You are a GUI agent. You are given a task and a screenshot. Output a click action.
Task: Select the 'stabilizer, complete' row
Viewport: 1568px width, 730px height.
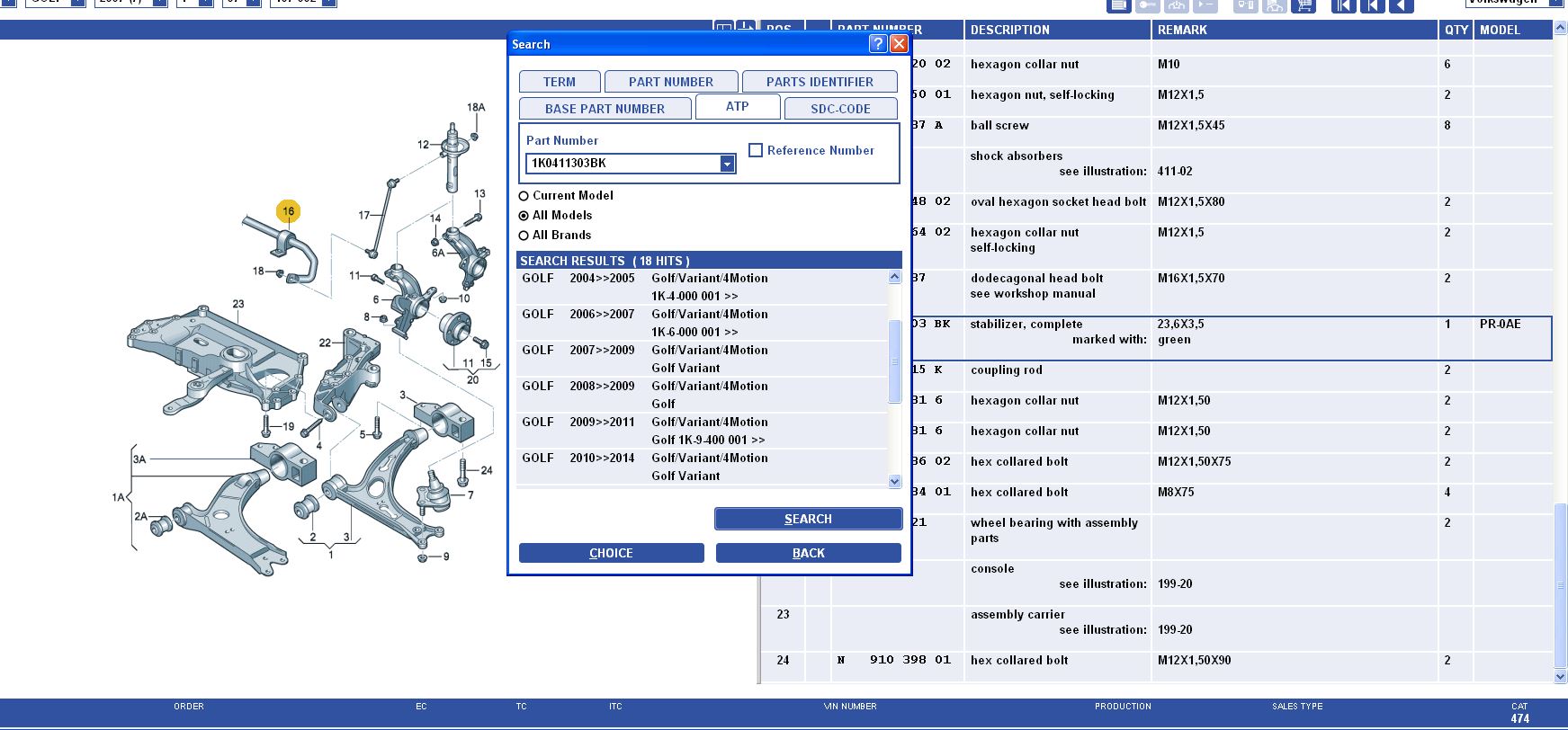tap(1157, 338)
